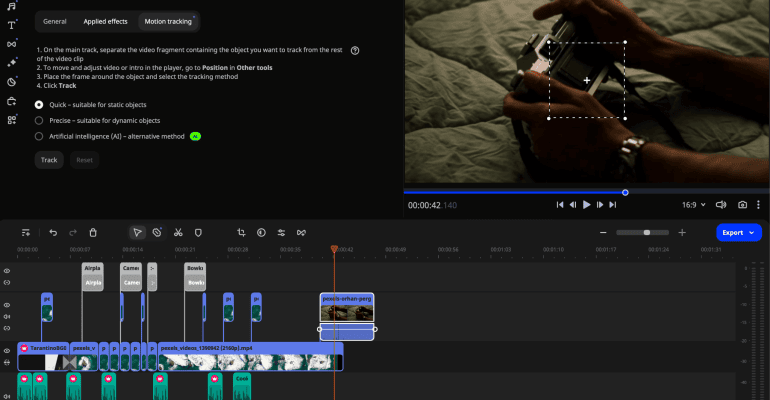The width and height of the screenshot is (770, 400).
Task: Toggle the link icon on the titles track
Action: 7,283
